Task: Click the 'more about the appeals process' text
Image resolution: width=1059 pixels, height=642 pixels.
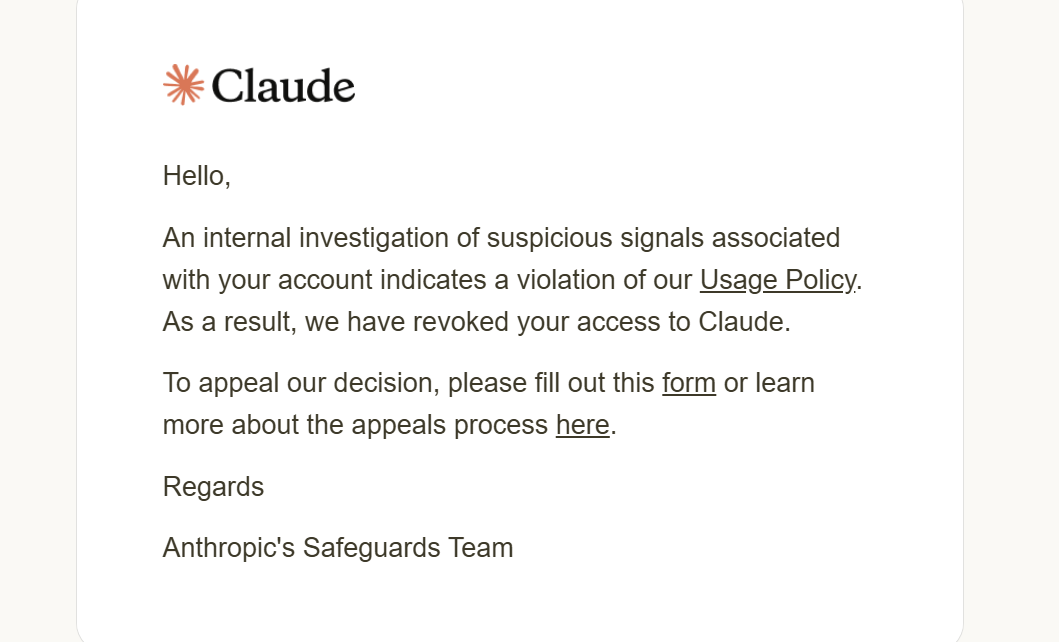Action: (355, 425)
